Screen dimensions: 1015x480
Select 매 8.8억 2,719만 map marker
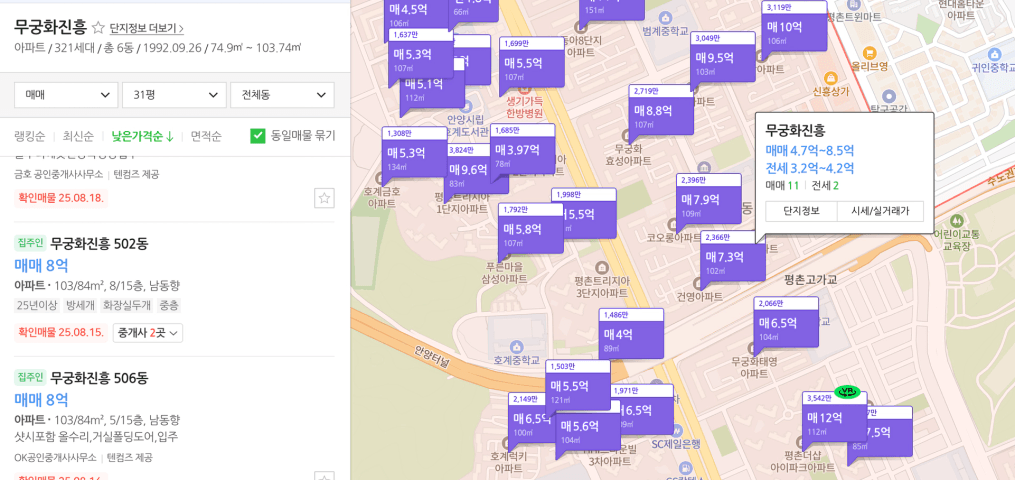(x=661, y=113)
